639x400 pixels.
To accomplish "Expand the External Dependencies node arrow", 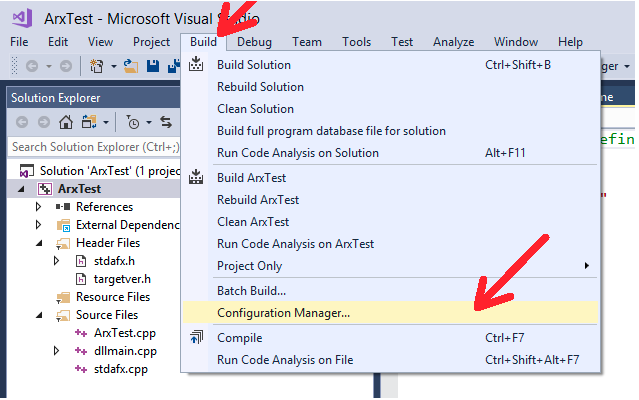I will point(38,225).
